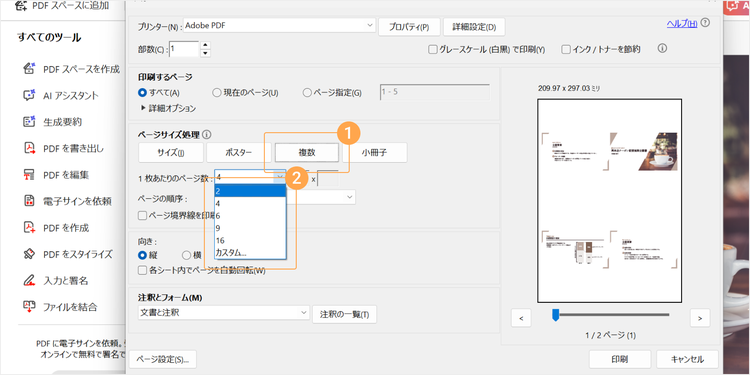Increase 部数 with up stepper arrow
The image size is (750, 375).
point(205,45)
